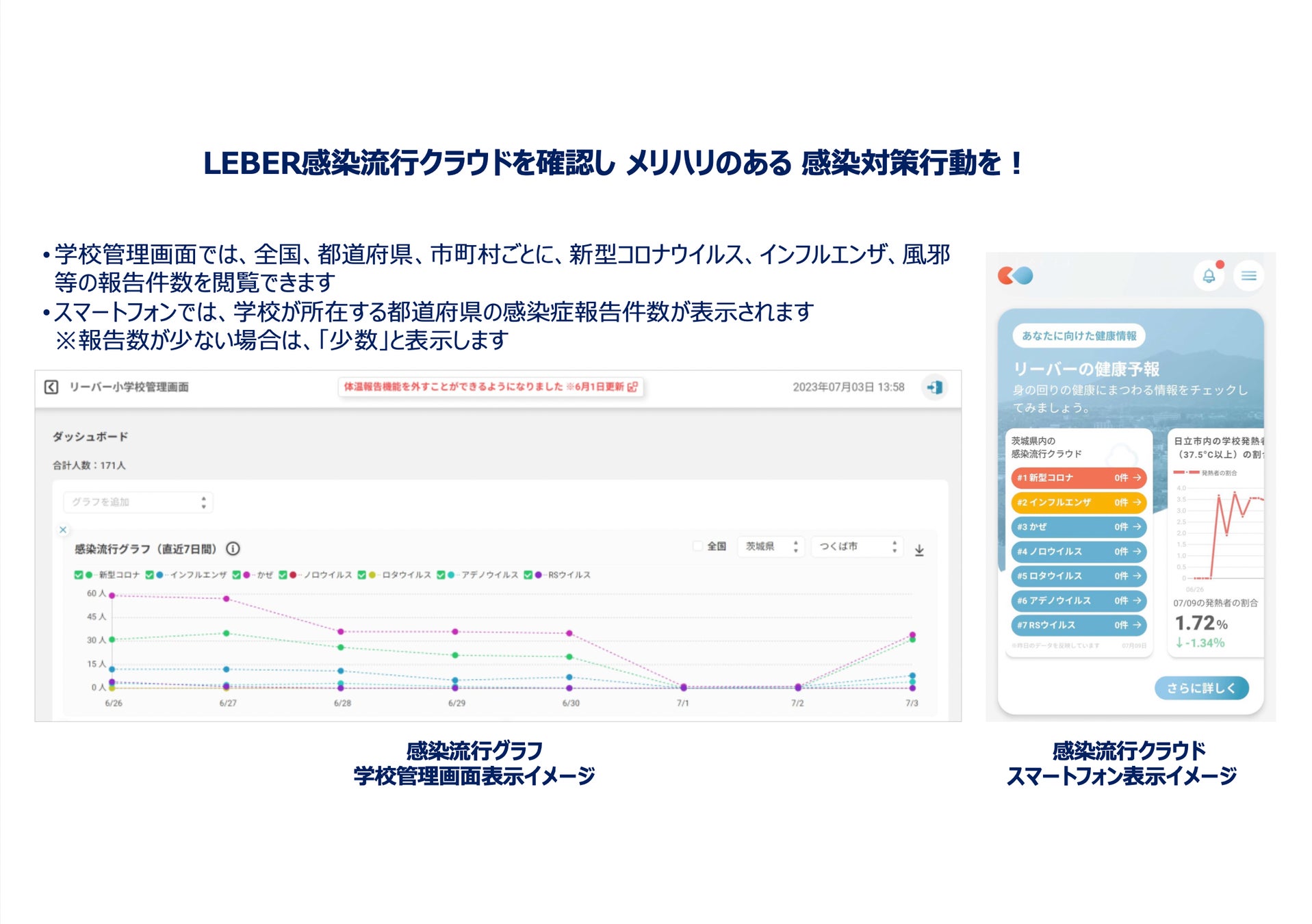The image size is (1312, 924).
Task: Open the 体温報告機能 update notice link
Action: coord(490,387)
